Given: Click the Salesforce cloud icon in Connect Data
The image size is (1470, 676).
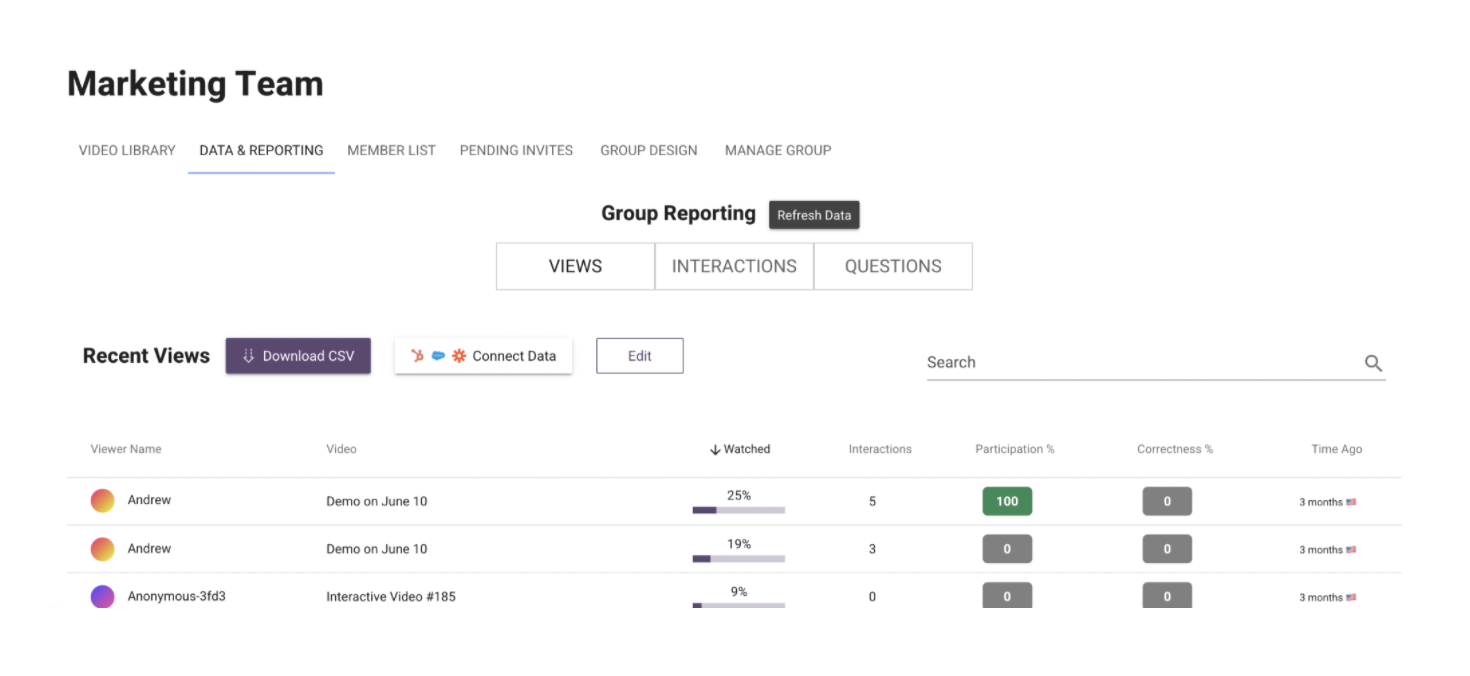Looking at the screenshot, I should [438, 356].
